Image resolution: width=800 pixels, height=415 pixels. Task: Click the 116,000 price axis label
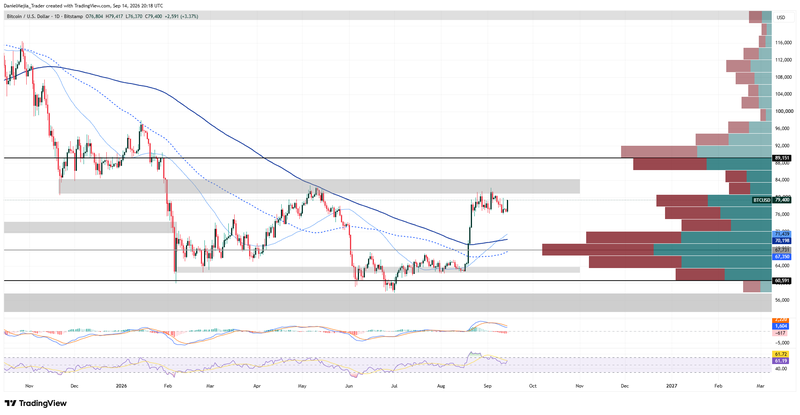783,43
